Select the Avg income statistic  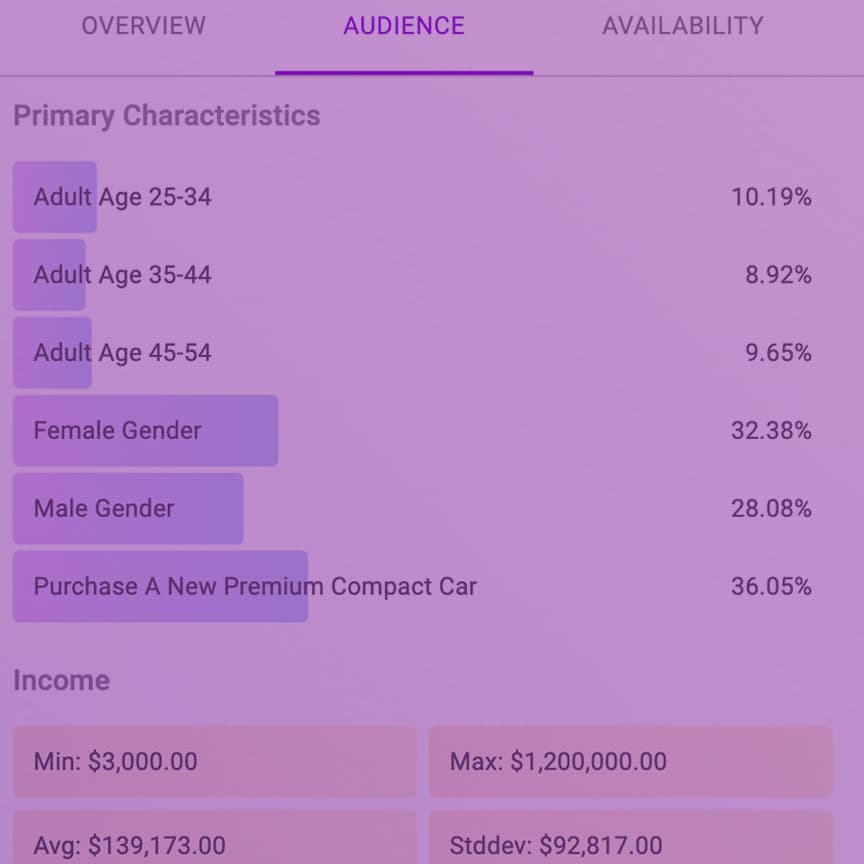tap(214, 845)
